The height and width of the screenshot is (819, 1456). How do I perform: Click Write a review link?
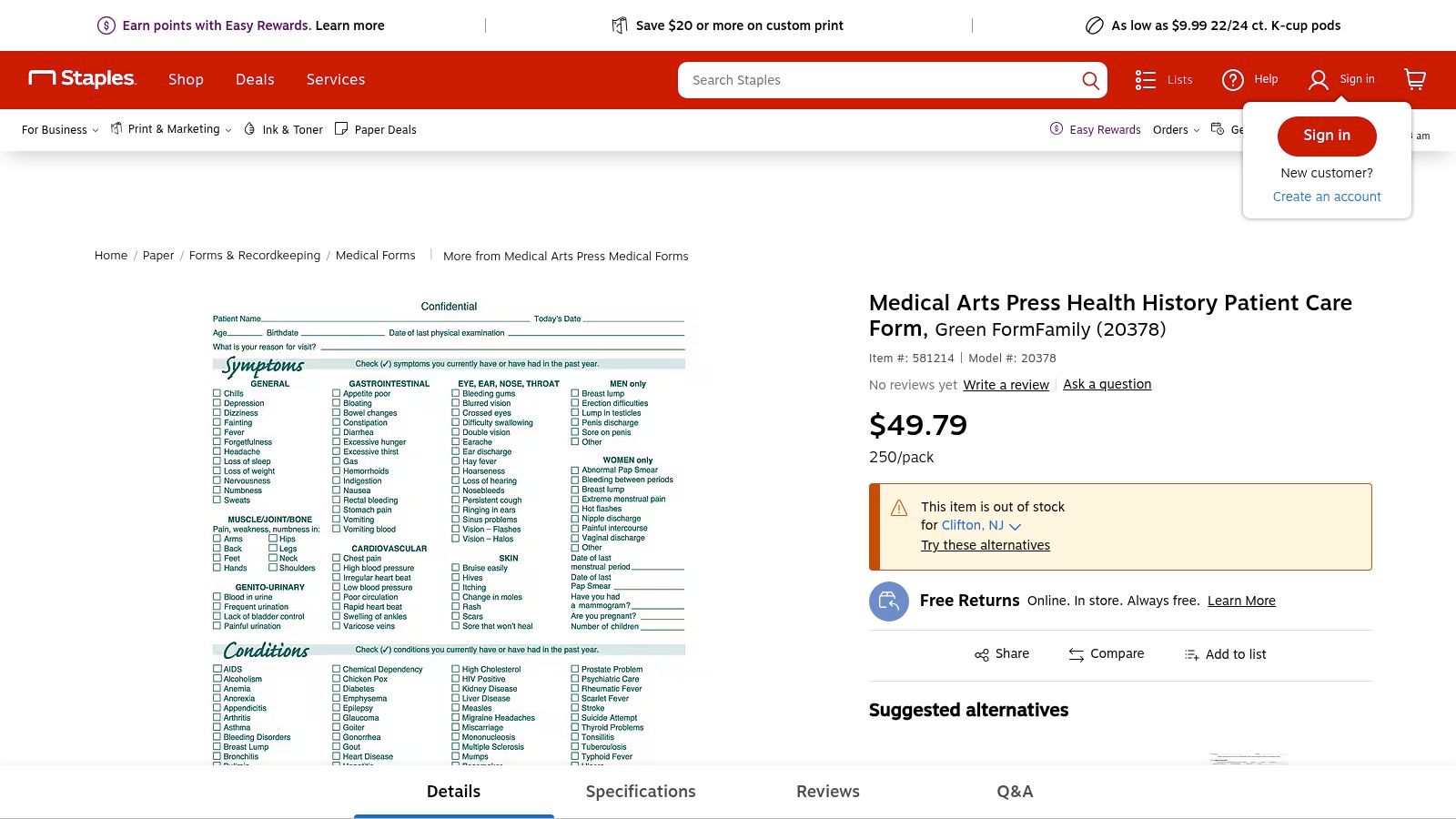(x=1006, y=385)
